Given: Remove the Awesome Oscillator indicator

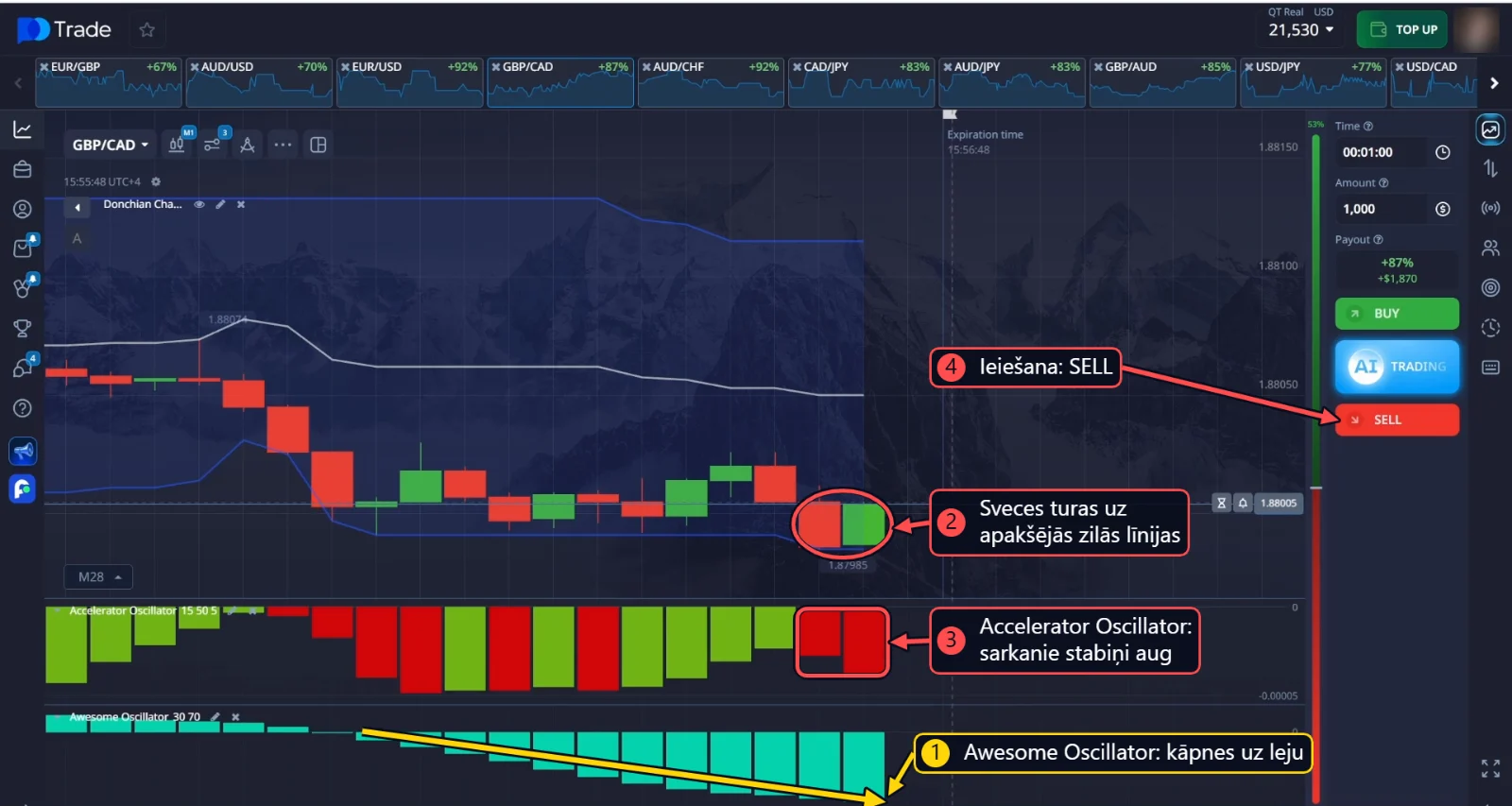Looking at the screenshot, I should point(236,717).
